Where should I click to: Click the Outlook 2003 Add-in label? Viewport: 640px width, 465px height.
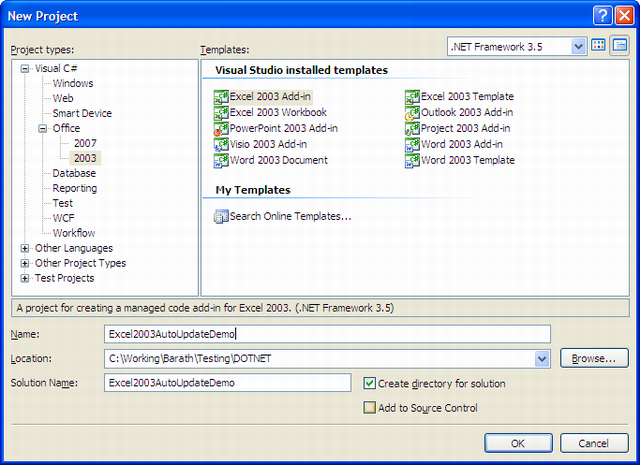tap(467, 113)
